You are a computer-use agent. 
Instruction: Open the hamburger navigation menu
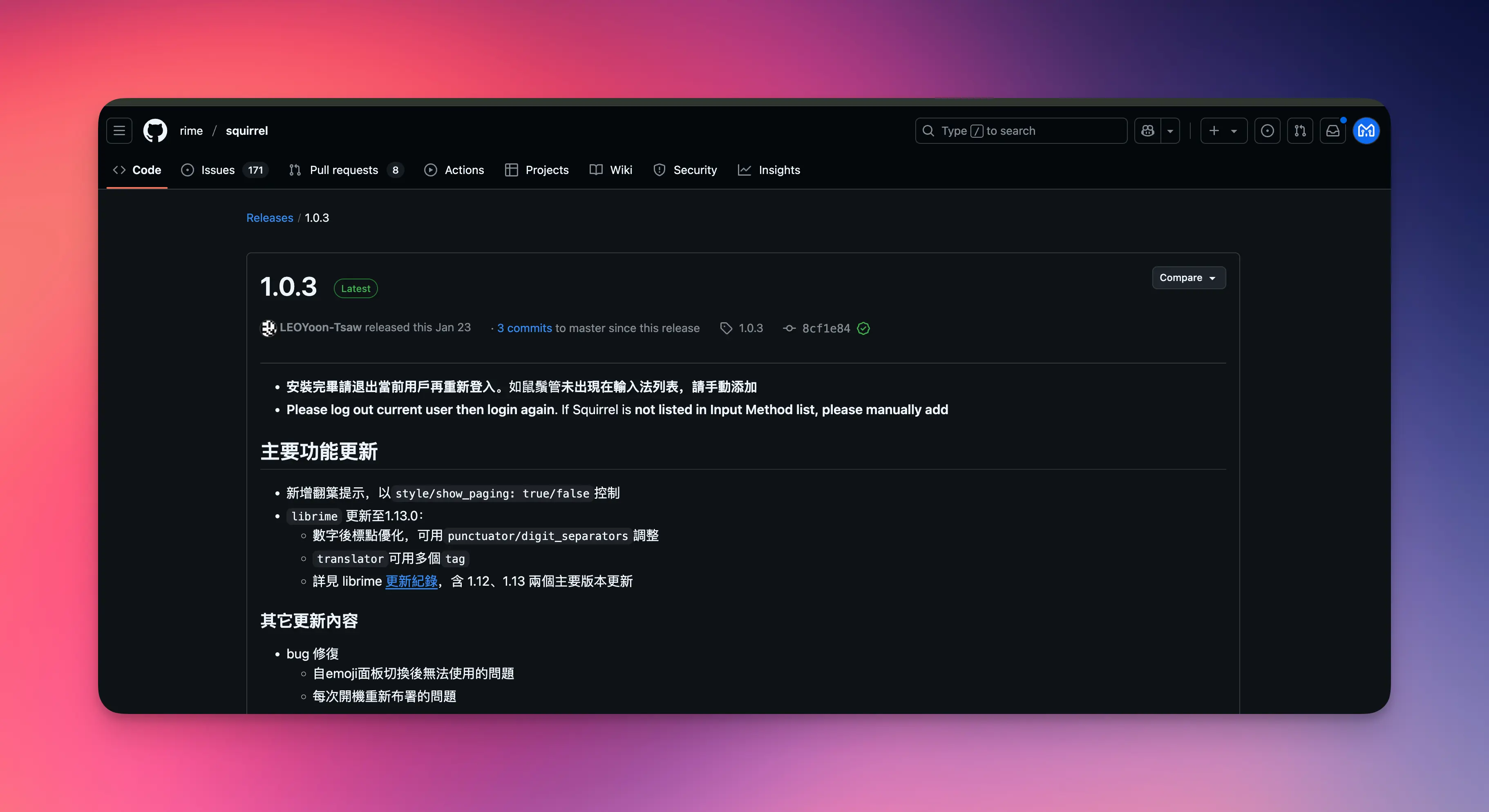[119, 131]
